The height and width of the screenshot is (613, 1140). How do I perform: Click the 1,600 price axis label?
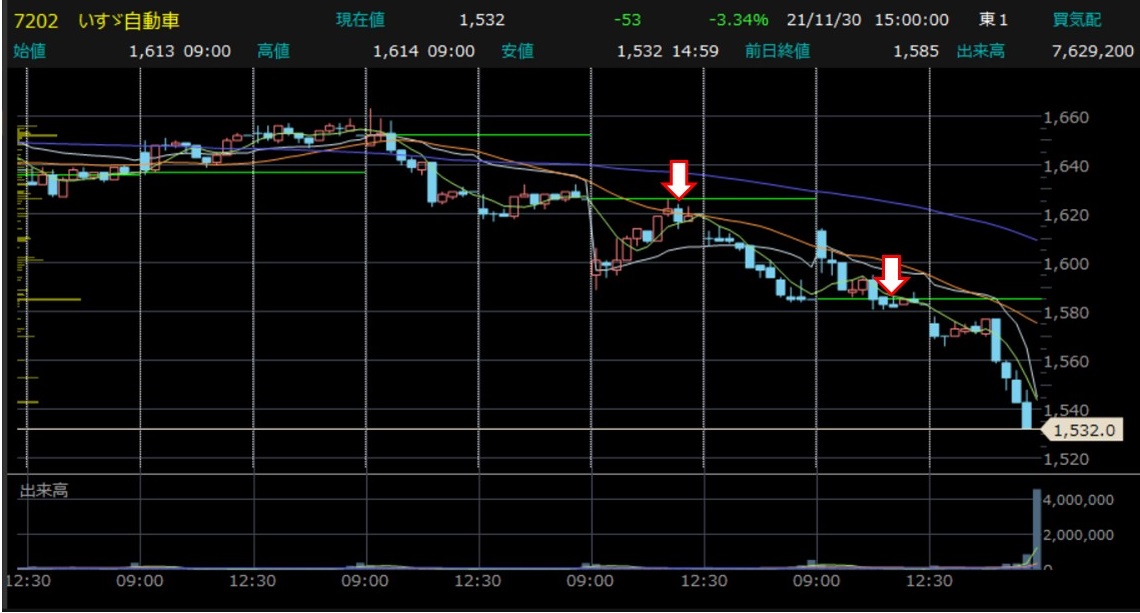(1066, 263)
